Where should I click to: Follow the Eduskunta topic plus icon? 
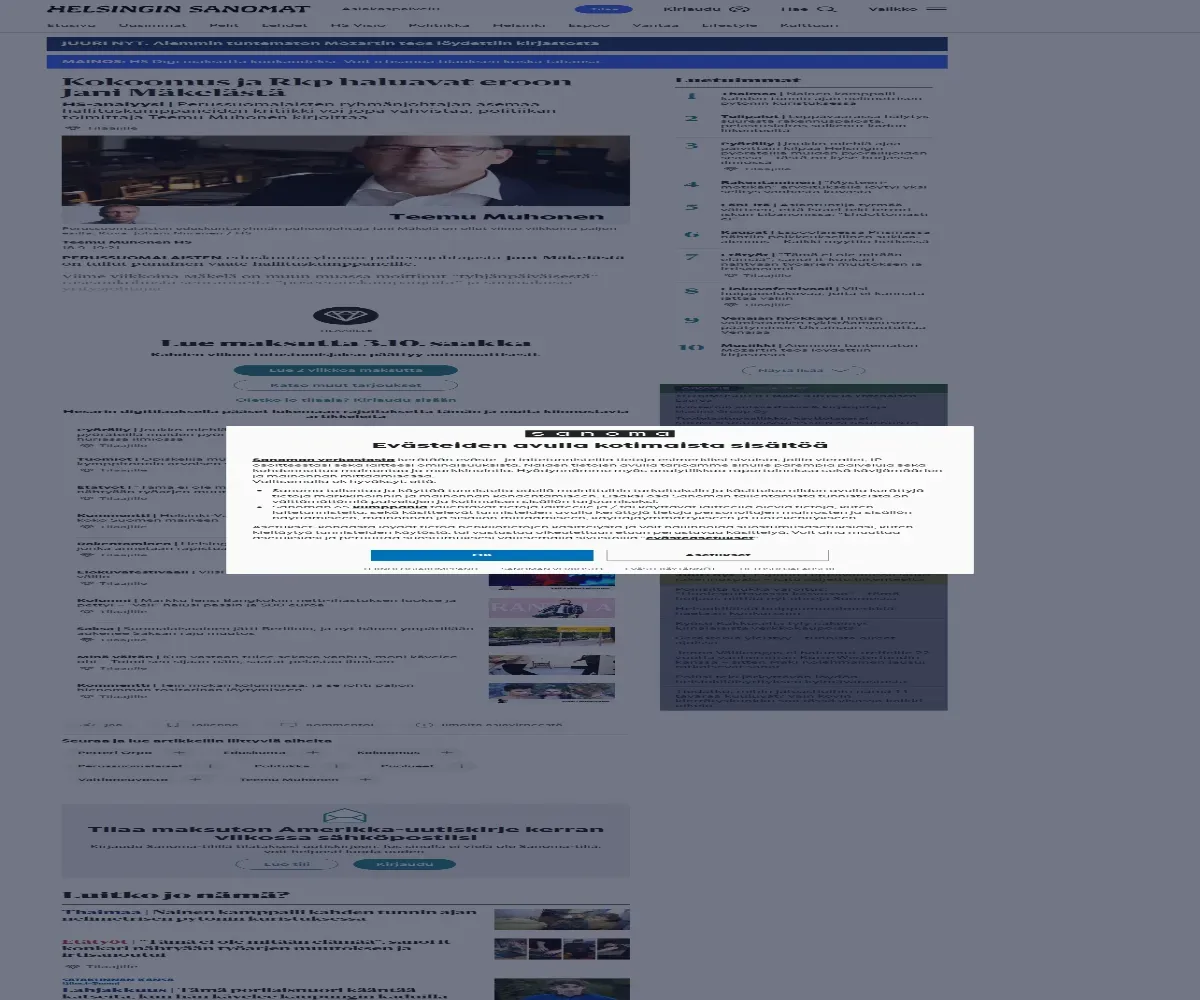pos(313,752)
